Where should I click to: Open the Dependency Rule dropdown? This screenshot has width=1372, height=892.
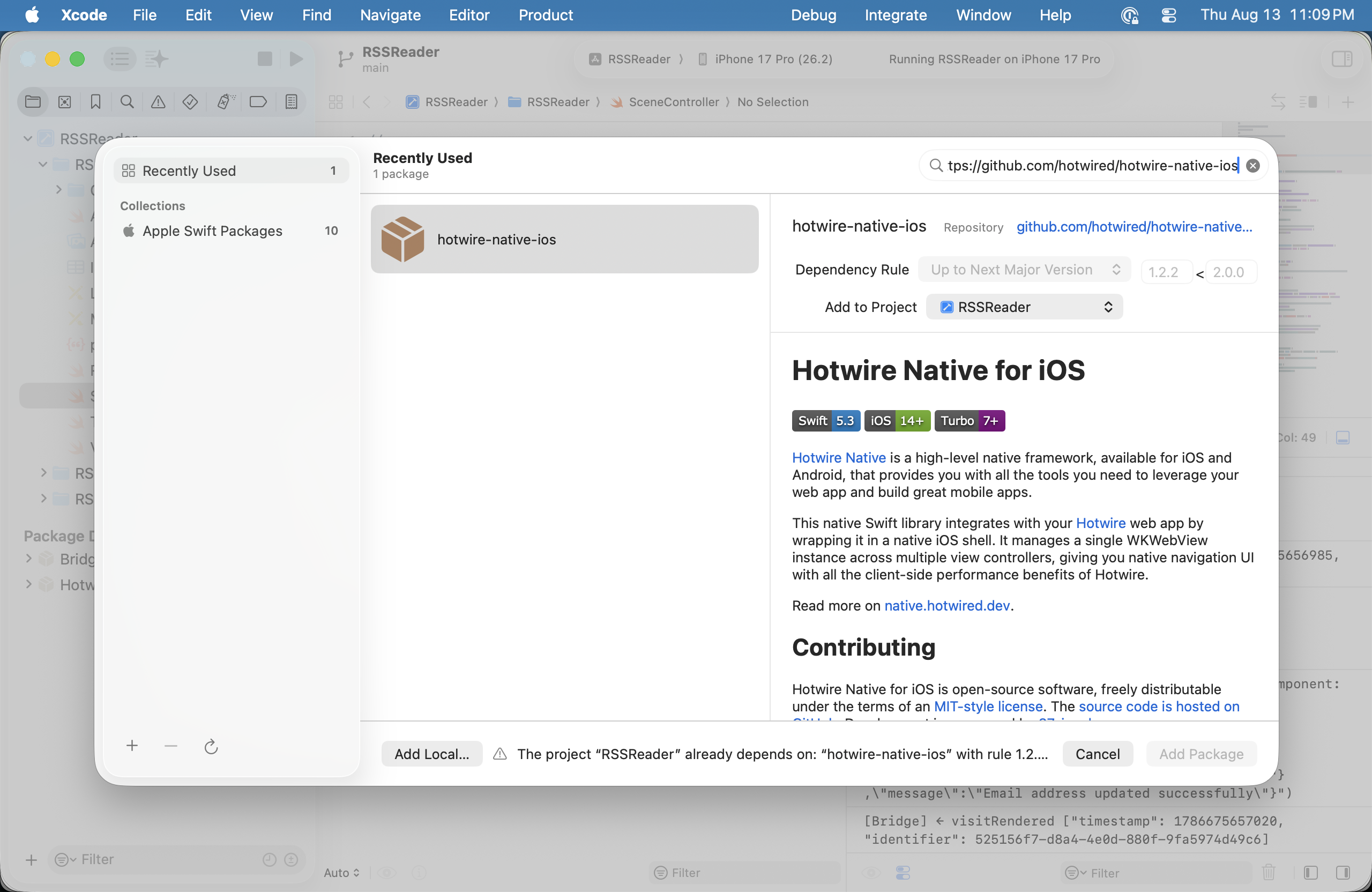(x=1024, y=270)
